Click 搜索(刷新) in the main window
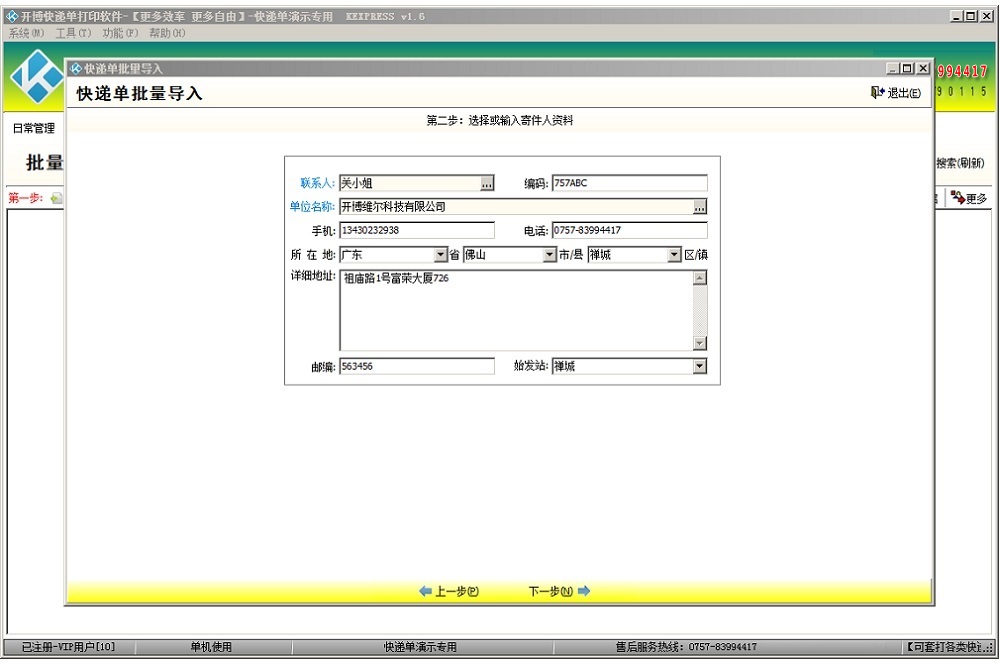This screenshot has height=666, width=1000. (960, 163)
